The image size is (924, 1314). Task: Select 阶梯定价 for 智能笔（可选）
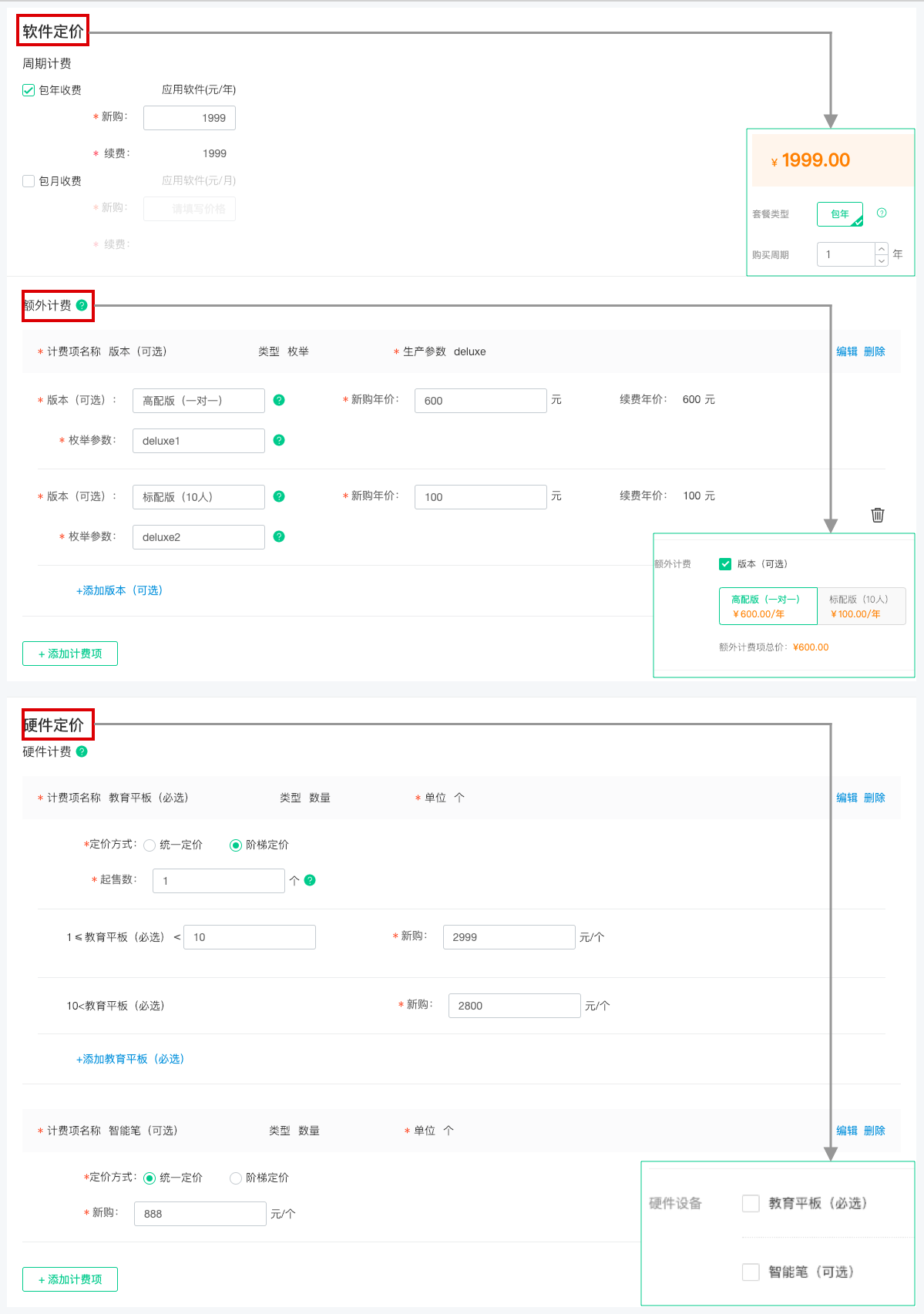click(x=236, y=1178)
